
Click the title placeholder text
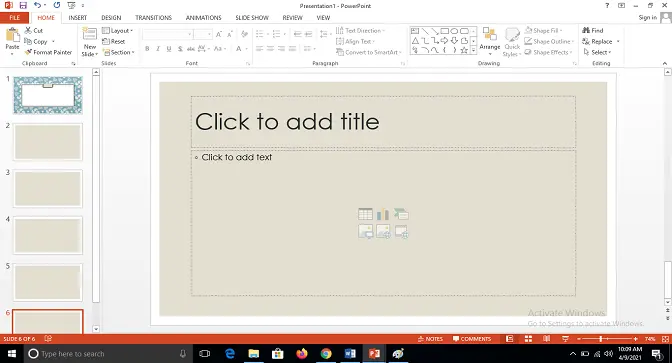tap(287, 122)
